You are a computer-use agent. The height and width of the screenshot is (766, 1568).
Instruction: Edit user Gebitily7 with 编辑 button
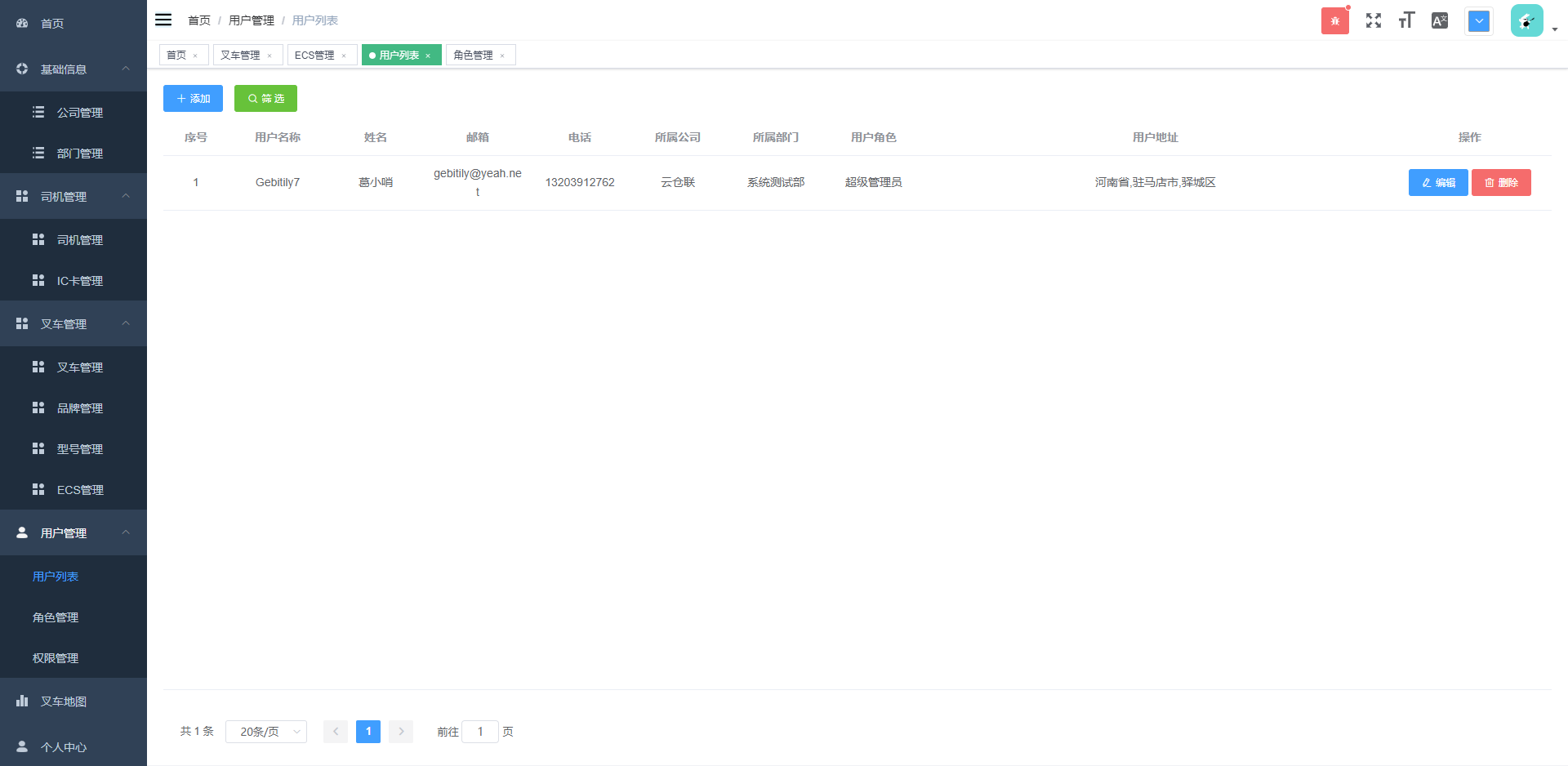pyautogui.click(x=1437, y=183)
